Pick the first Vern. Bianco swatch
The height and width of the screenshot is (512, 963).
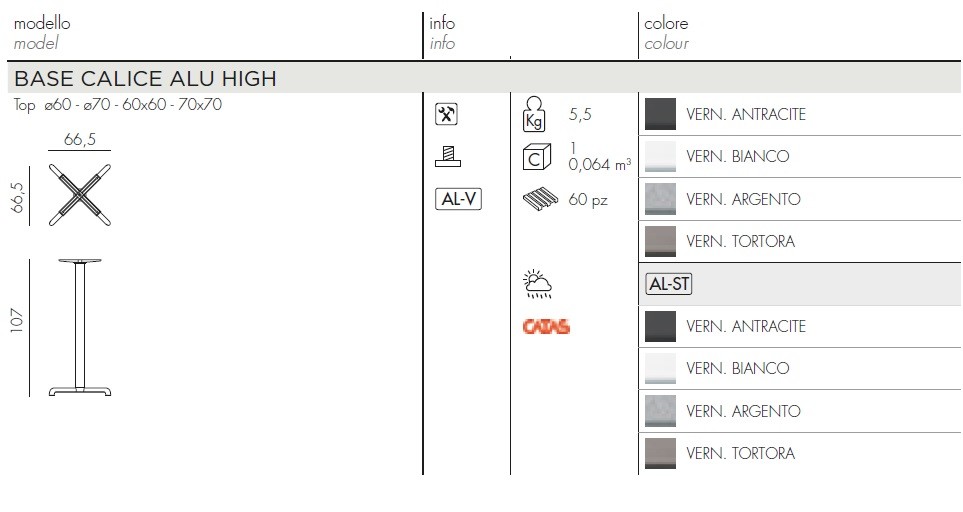(660, 157)
